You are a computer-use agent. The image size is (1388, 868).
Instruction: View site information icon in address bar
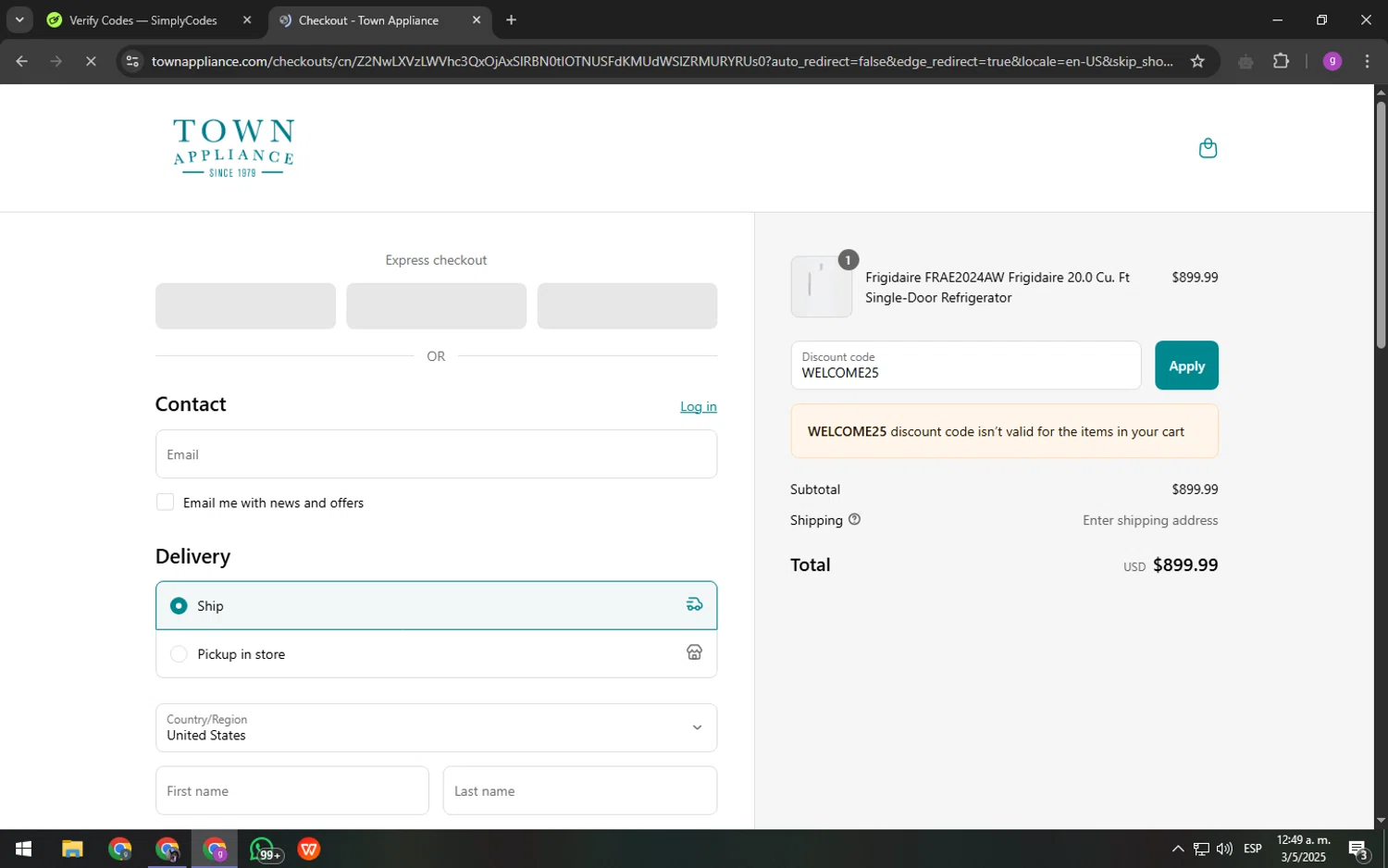[x=132, y=61]
